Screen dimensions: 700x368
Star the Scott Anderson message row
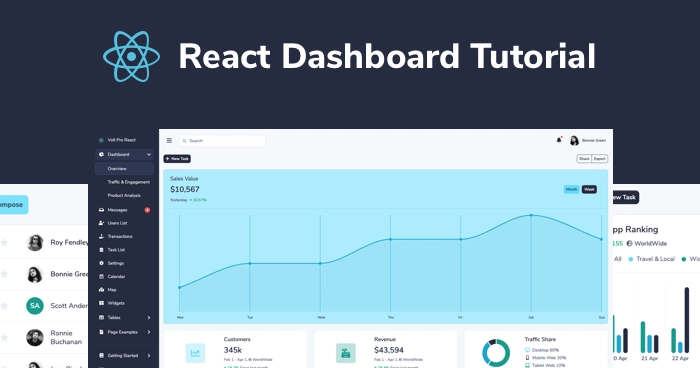(x=4, y=306)
